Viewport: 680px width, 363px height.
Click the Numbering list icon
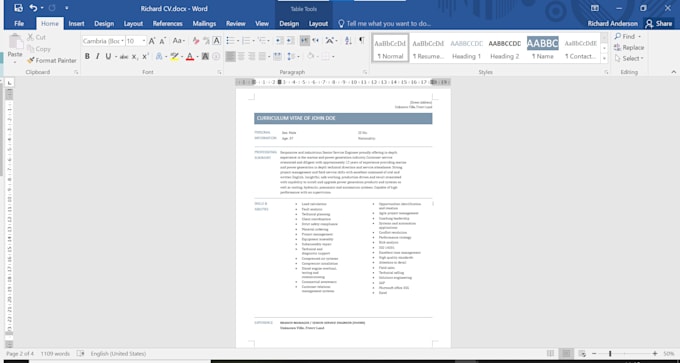246,41
